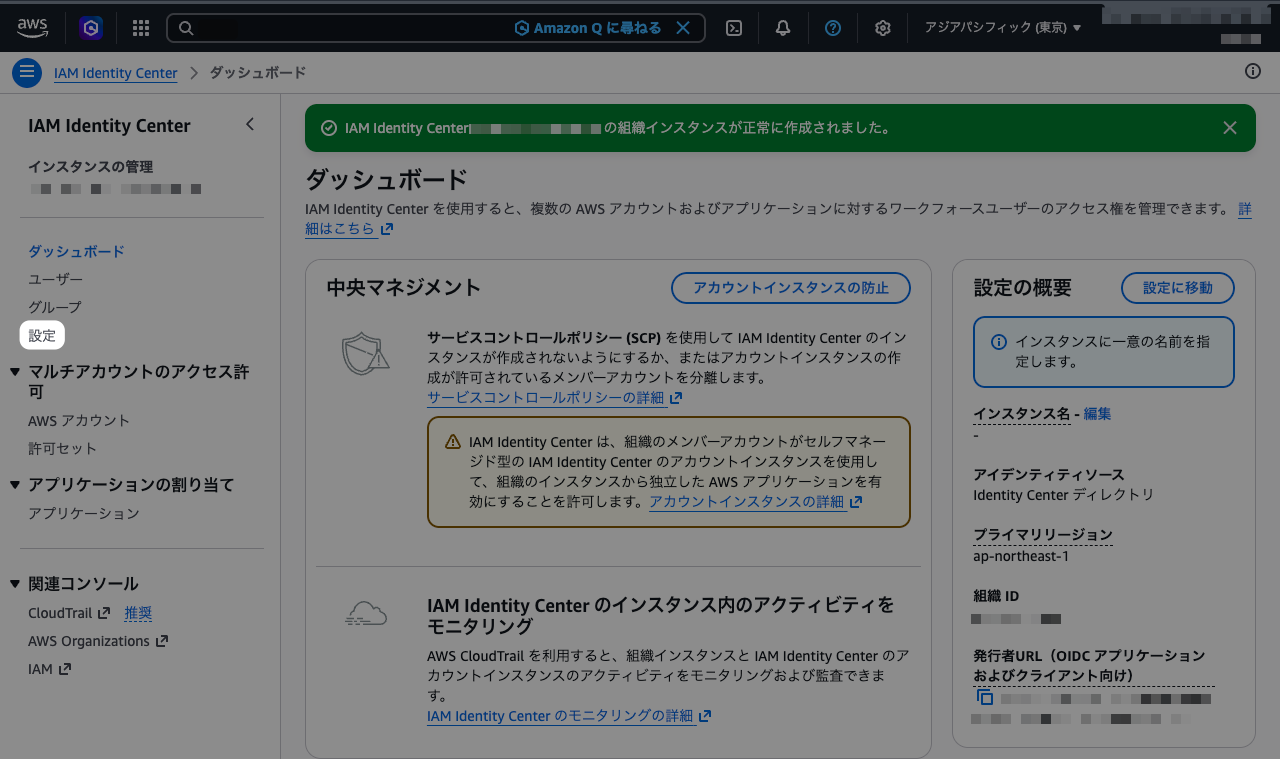
Task: Click the warning triangle icon in the alert box
Action: click(x=453, y=441)
